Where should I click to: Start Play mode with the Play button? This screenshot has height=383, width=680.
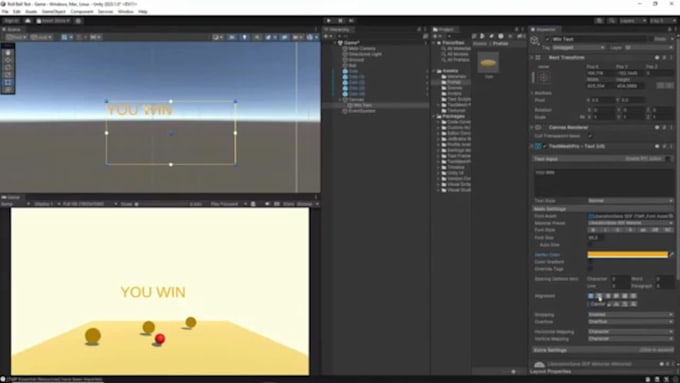click(329, 20)
